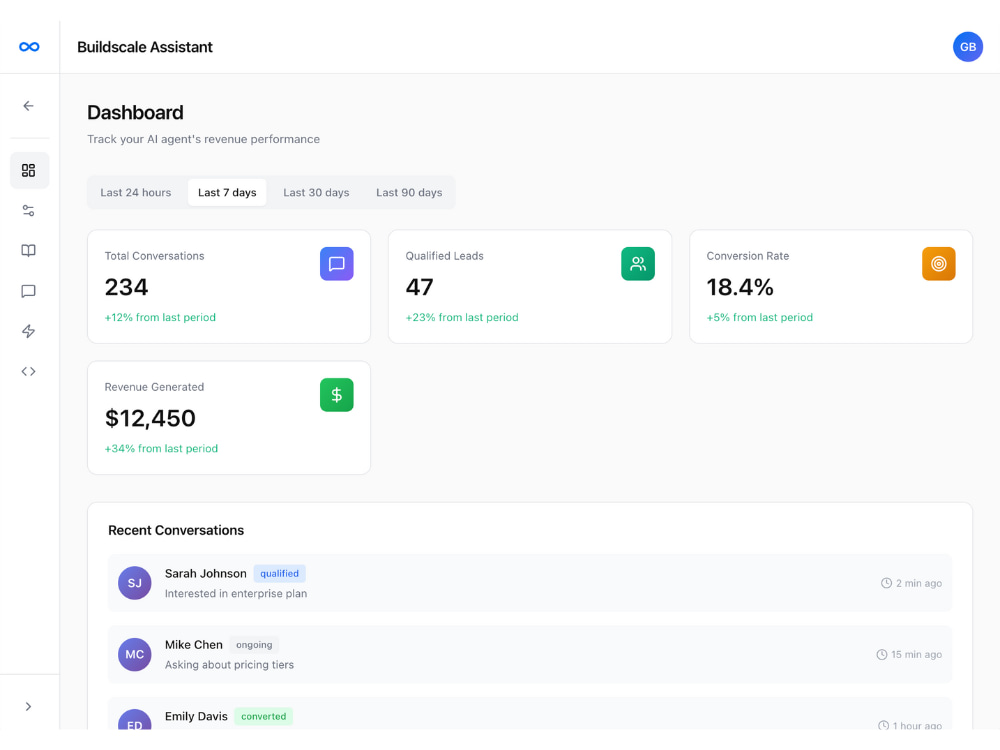Click the 47 qualified leads value
This screenshot has width=1000, height=750.
point(420,287)
